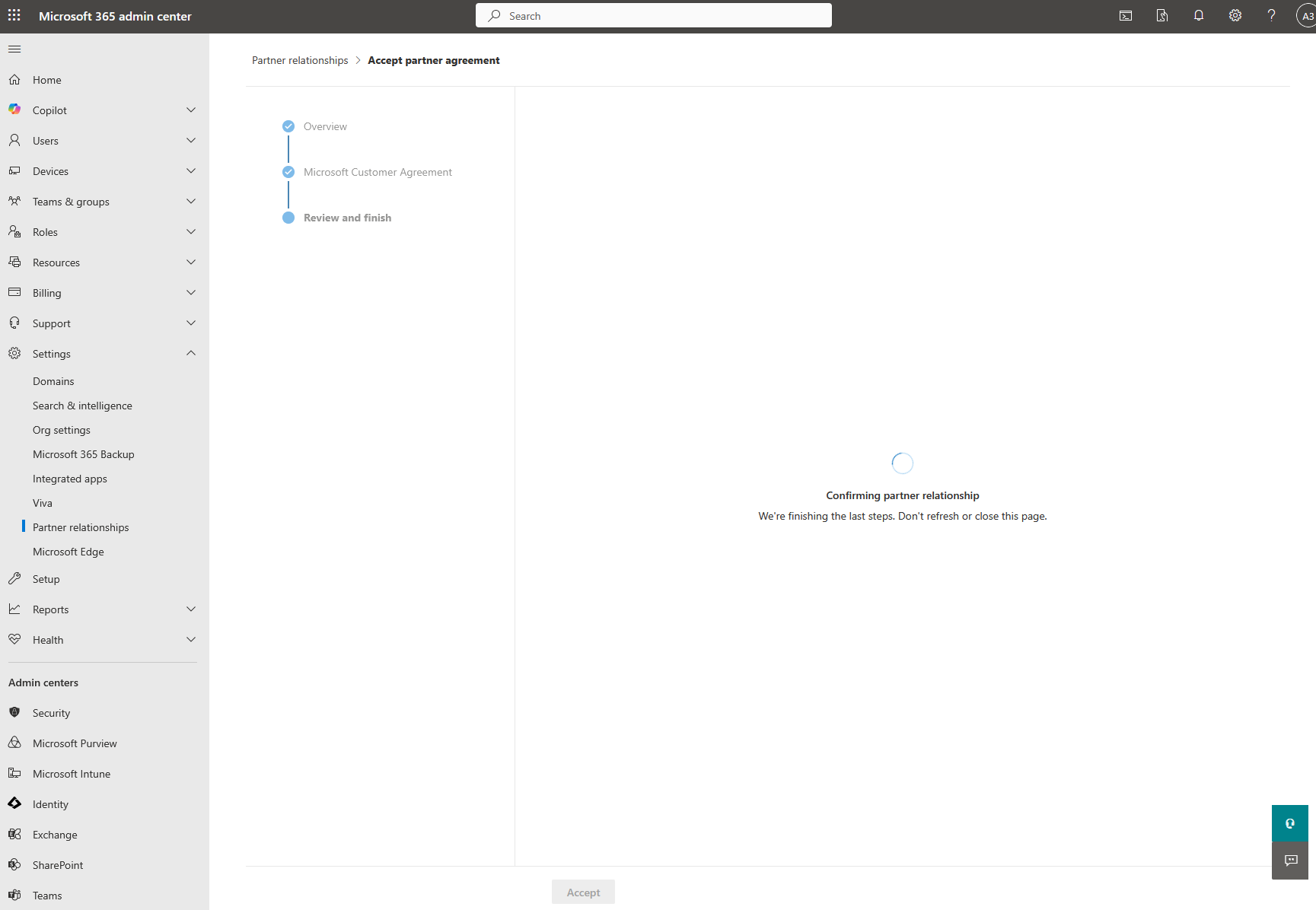Viewport: 1316px width, 910px height.
Task: Open Org settings menu item
Action: coord(62,430)
